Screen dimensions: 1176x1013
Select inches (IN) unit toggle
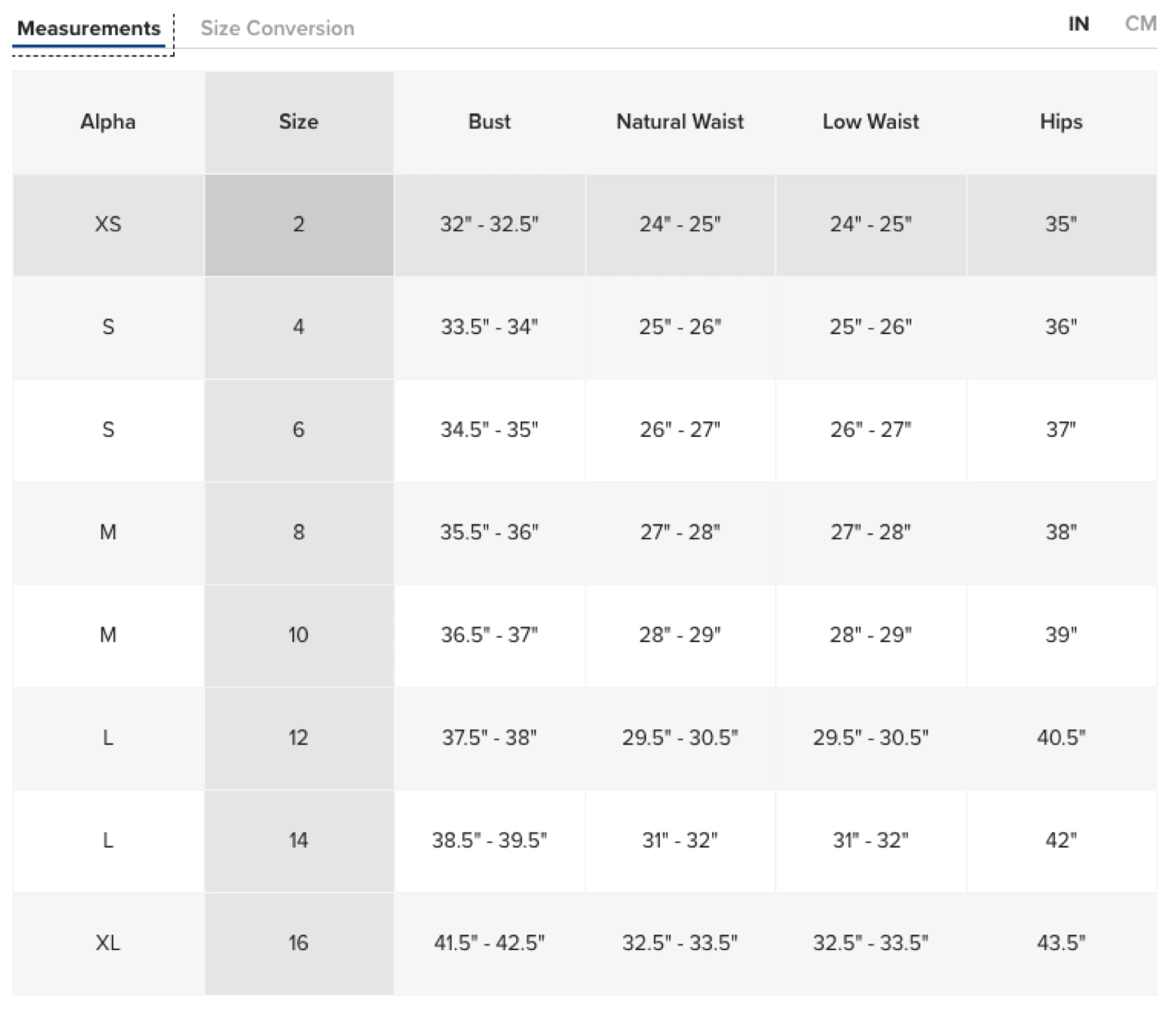[x=1078, y=25]
